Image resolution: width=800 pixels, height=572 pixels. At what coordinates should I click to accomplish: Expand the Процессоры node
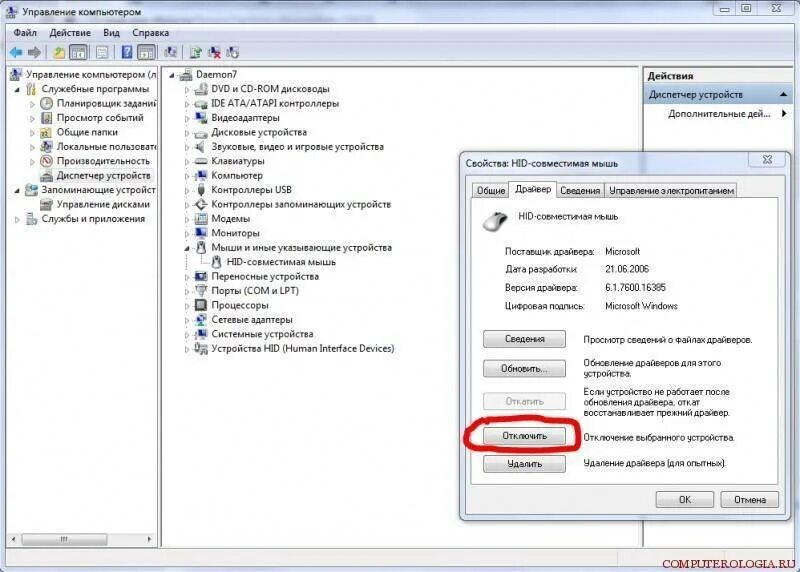click(187, 306)
